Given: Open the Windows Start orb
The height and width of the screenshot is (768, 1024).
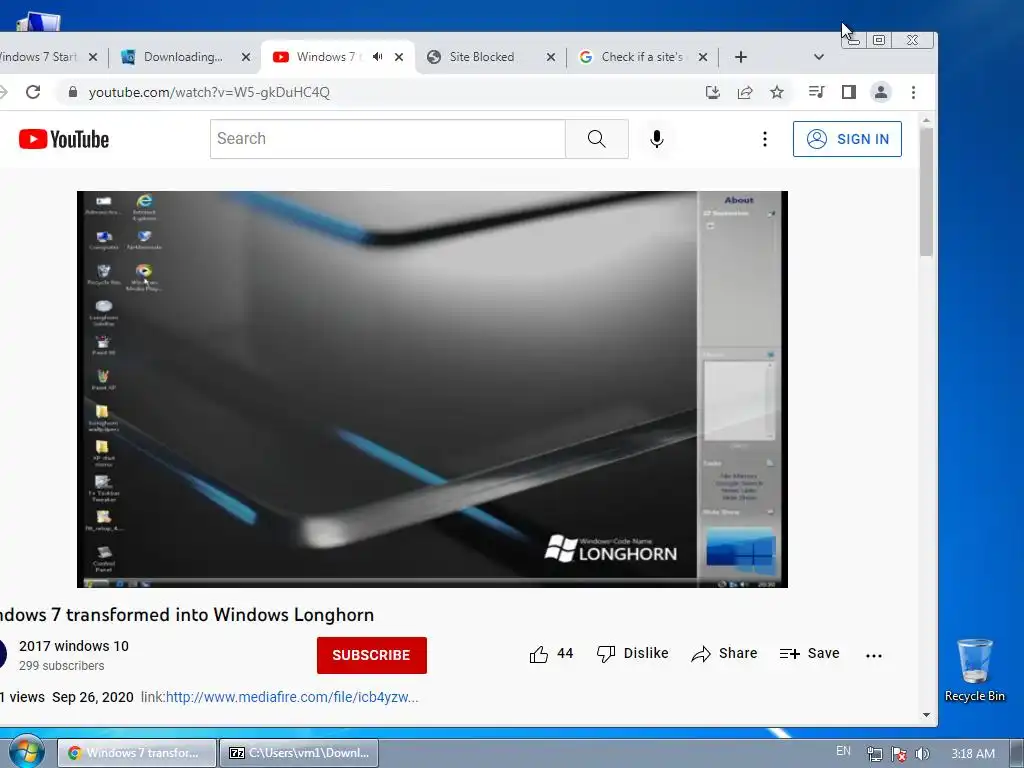Looking at the screenshot, I should (25, 752).
